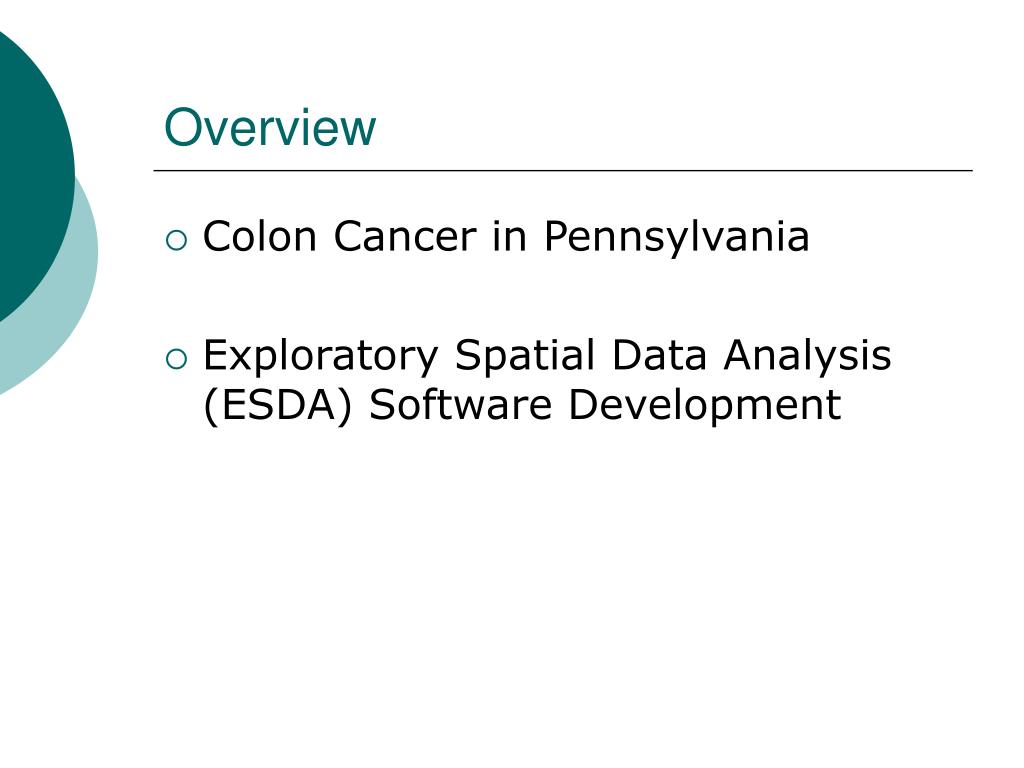
Task: Click the (ESDA) acronym text
Action: tap(278, 406)
